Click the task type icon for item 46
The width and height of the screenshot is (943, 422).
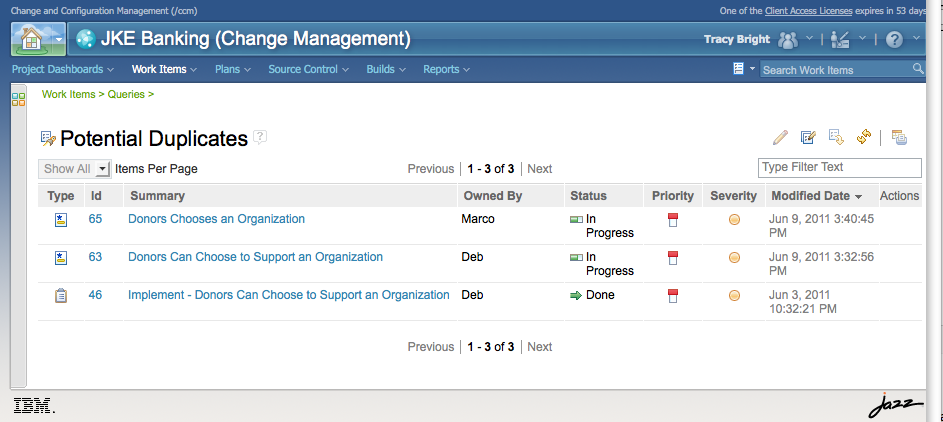[61, 296]
